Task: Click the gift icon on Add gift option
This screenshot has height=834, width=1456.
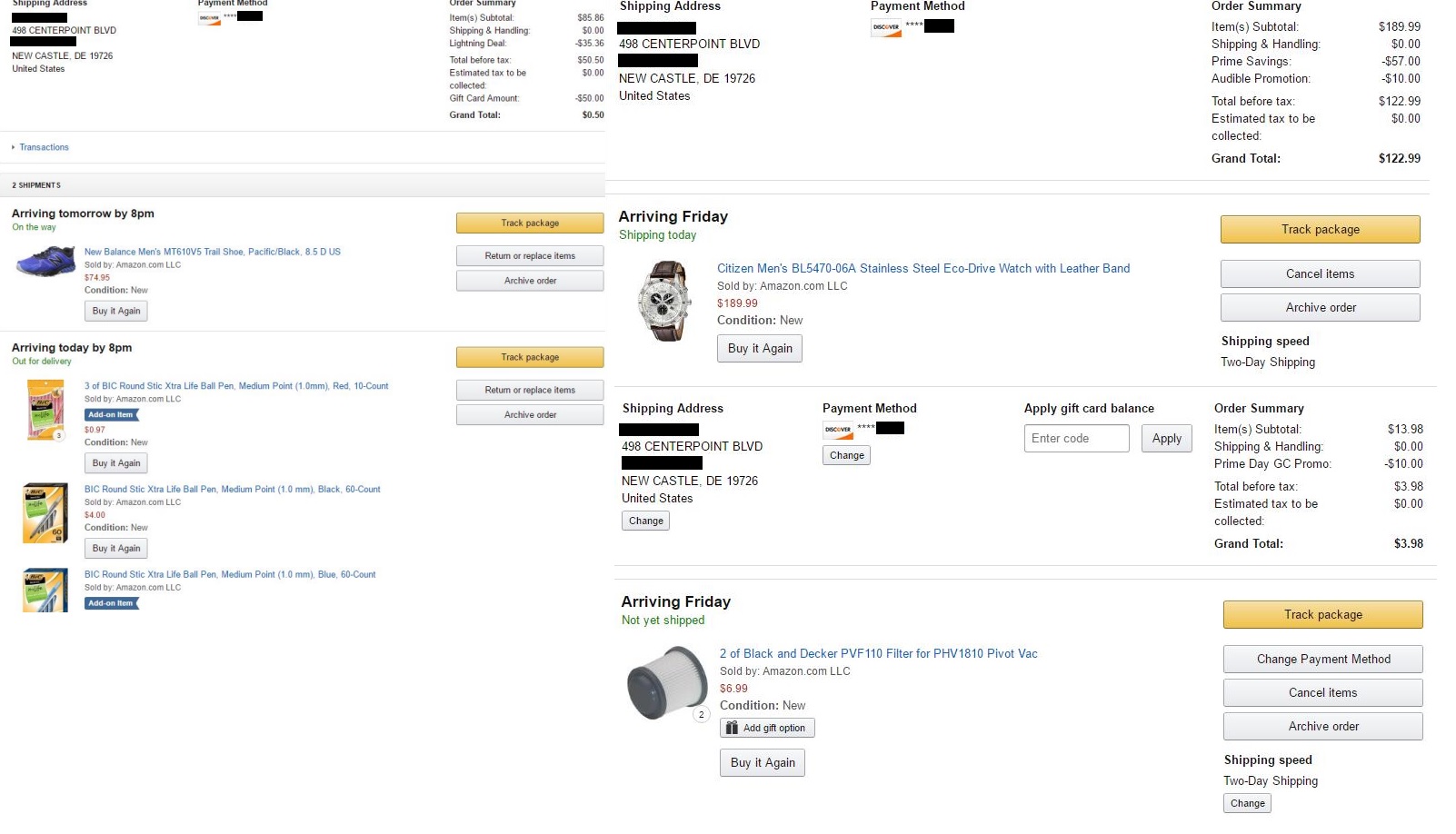Action: pos(732,728)
